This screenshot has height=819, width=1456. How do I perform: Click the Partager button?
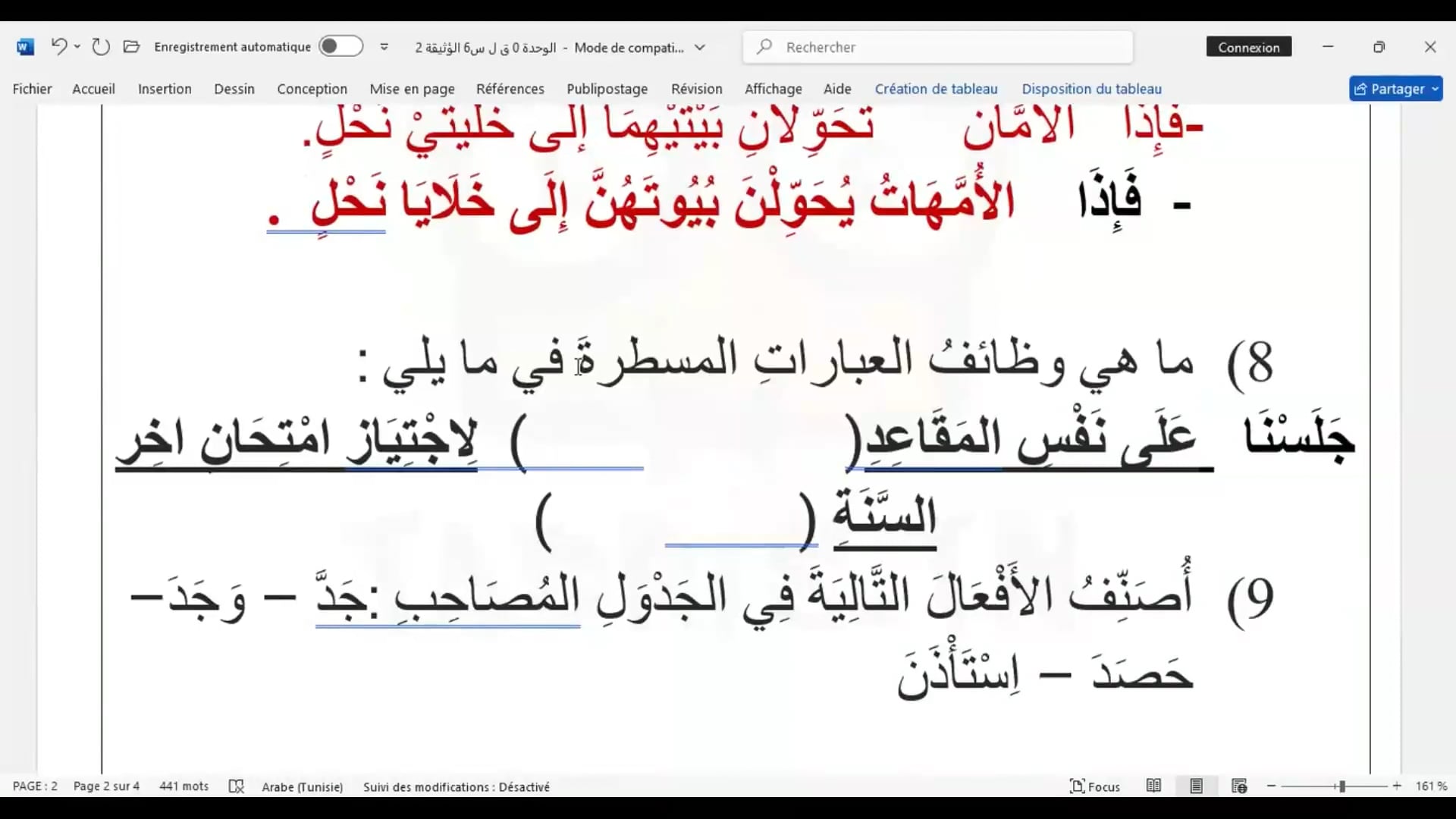pyautogui.click(x=1395, y=89)
